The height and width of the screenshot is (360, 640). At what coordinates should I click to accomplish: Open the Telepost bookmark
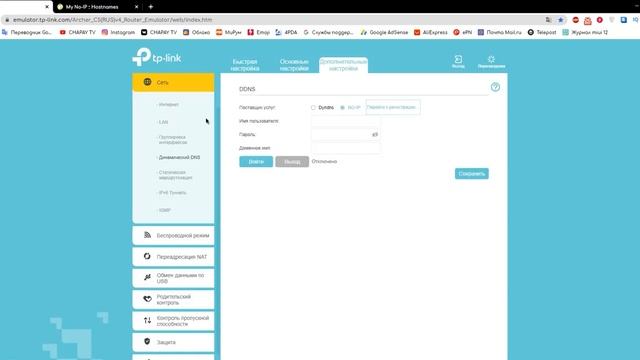[x=542, y=32]
